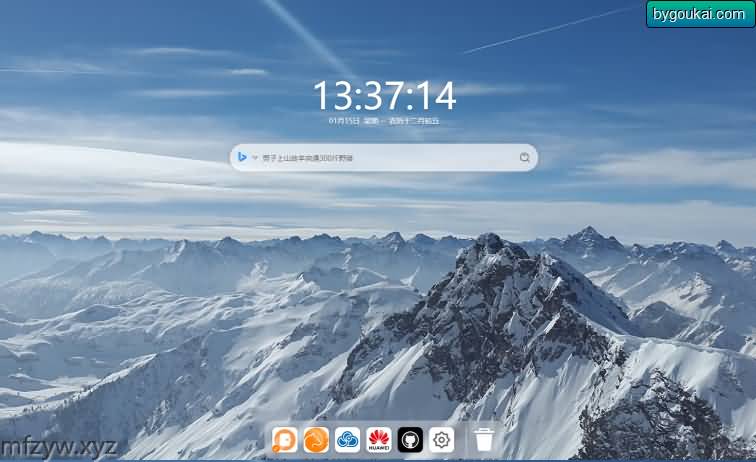This screenshot has height=462, width=756.
Task: Click the 13:37:14 clock display
Action: point(384,96)
